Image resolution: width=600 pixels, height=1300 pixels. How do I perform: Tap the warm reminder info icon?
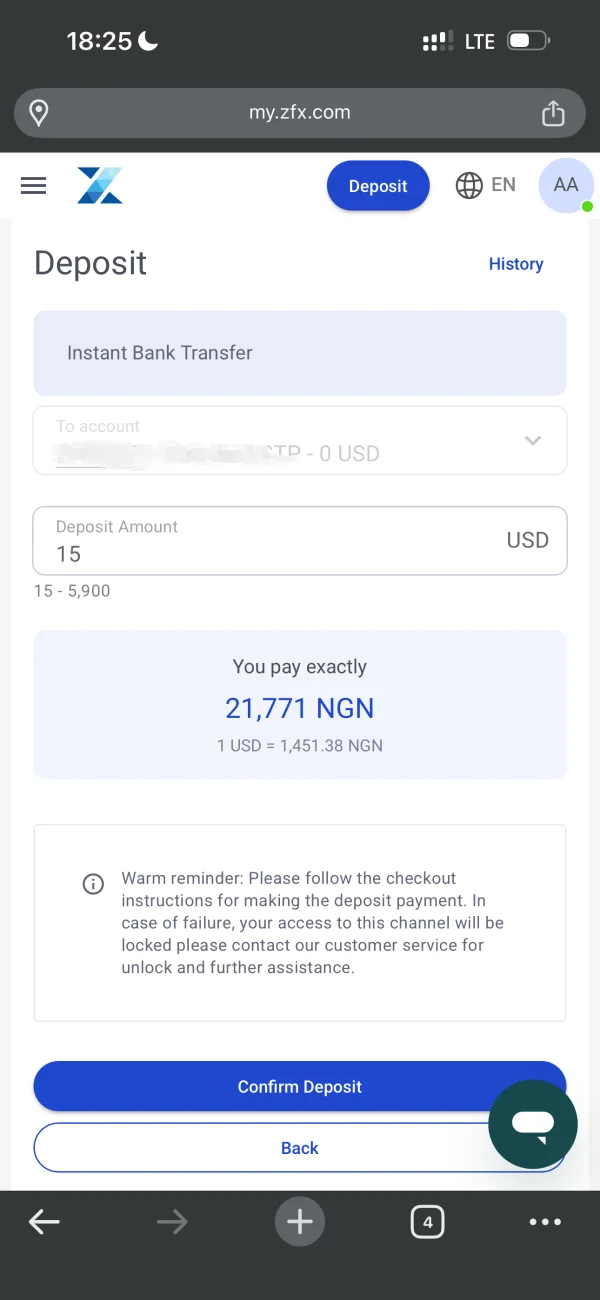pyautogui.click(x=93, y=884)
